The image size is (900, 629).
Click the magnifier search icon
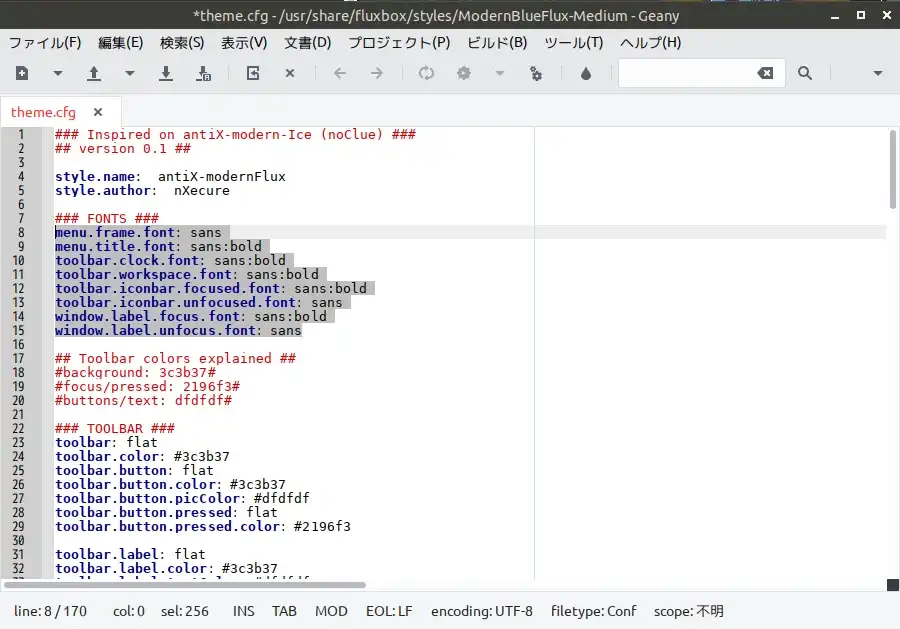click(805, 73)
